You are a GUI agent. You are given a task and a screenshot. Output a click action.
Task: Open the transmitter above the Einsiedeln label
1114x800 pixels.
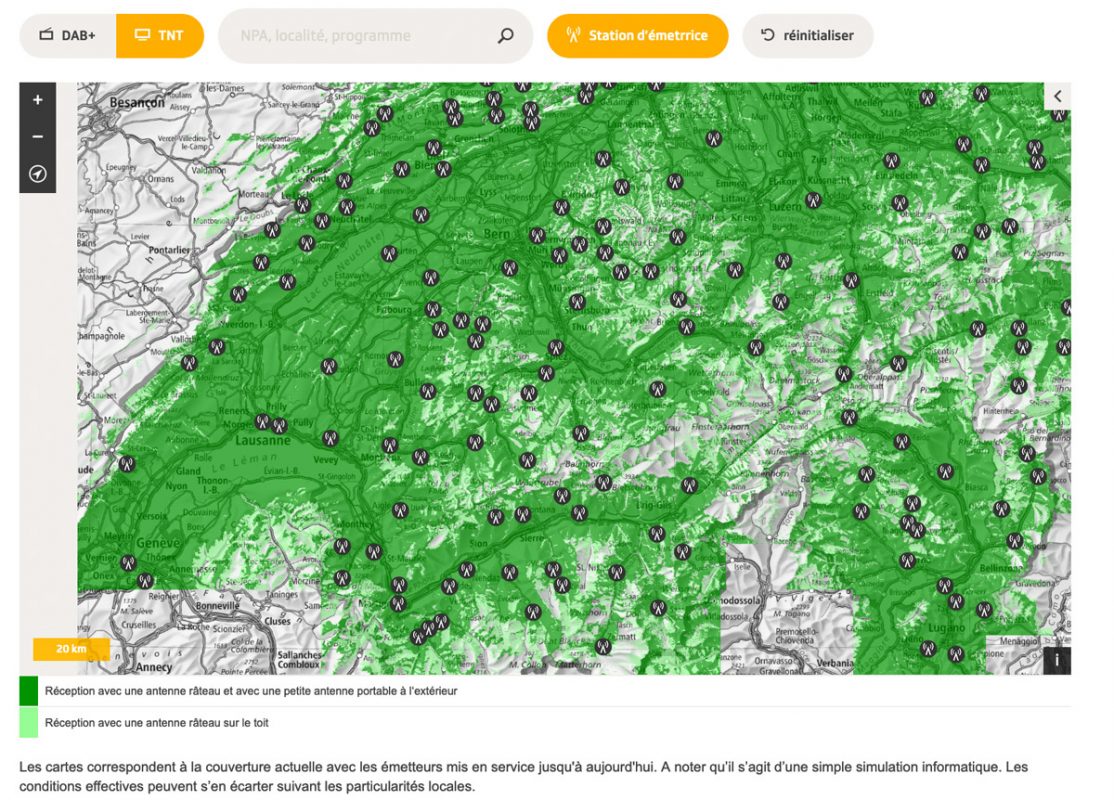click(x=892, y=161)
